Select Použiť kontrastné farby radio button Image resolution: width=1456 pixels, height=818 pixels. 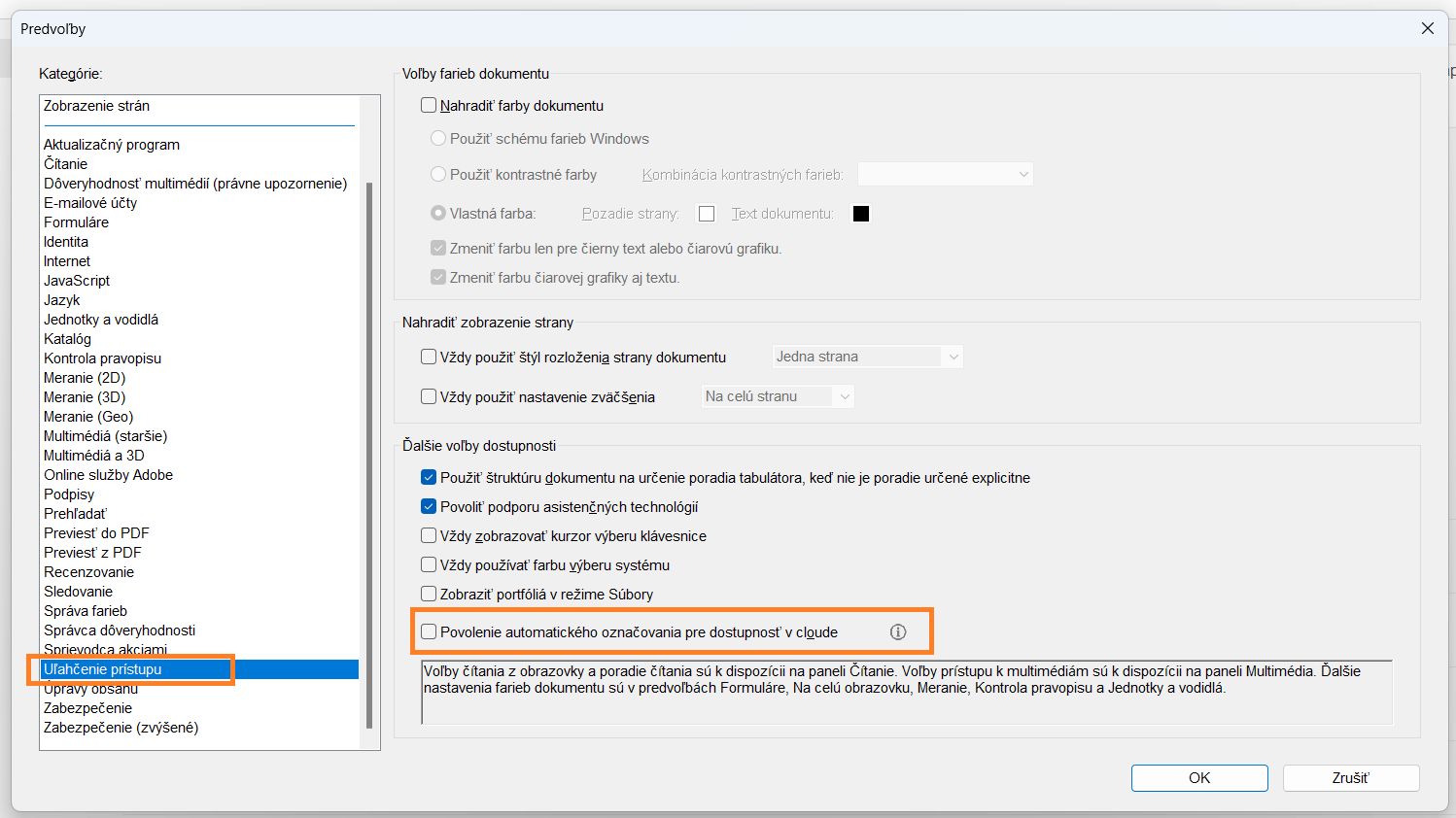click(x=438, y=175)
